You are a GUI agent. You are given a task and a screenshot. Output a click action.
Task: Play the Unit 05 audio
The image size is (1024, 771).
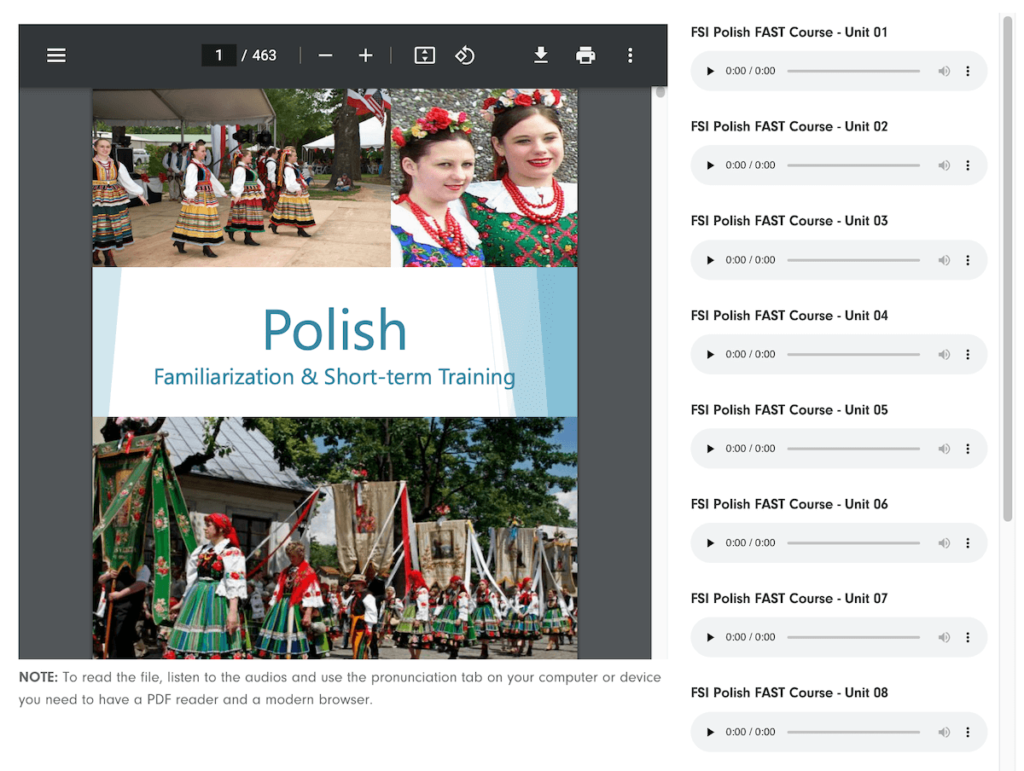coord(711,448)
